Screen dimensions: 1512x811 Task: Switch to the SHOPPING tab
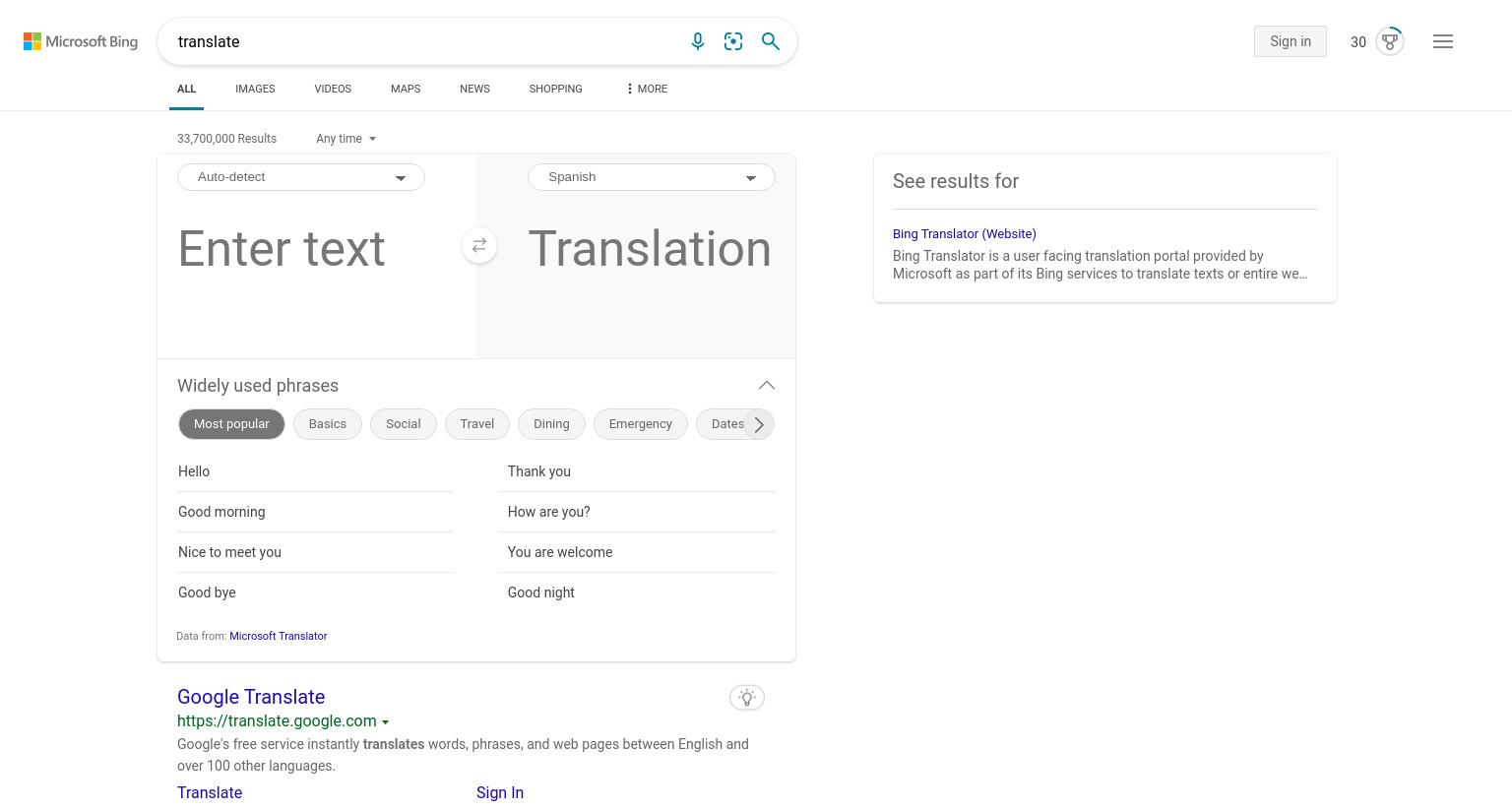555,89
